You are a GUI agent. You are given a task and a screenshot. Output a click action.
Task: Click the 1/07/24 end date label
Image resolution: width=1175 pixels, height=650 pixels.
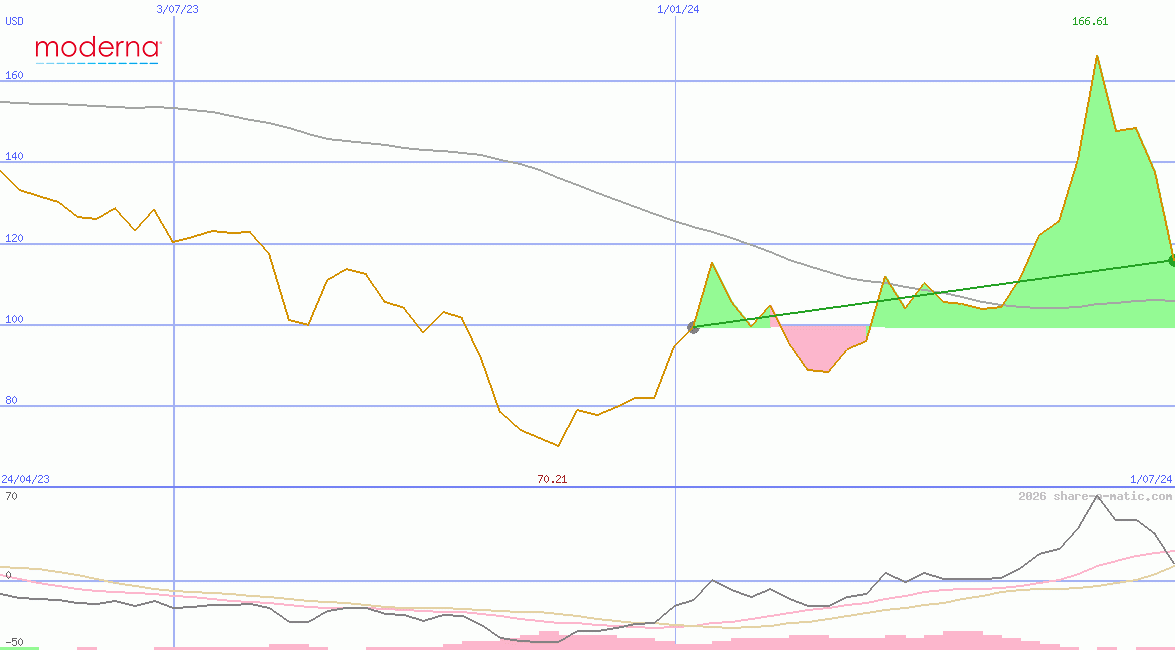pos(1150,479)
